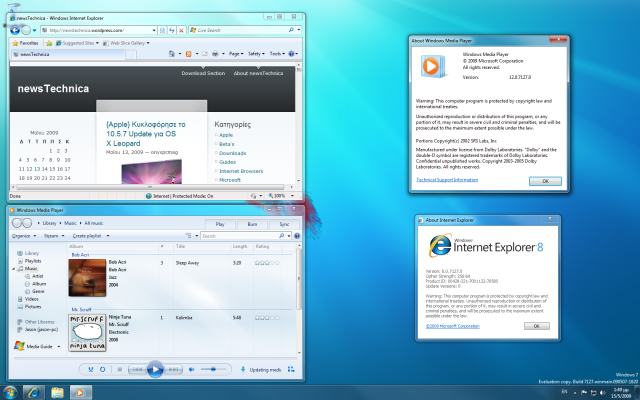Click the blue IE Help icon
The image size is (640, 400).
[x=291, y=54]
